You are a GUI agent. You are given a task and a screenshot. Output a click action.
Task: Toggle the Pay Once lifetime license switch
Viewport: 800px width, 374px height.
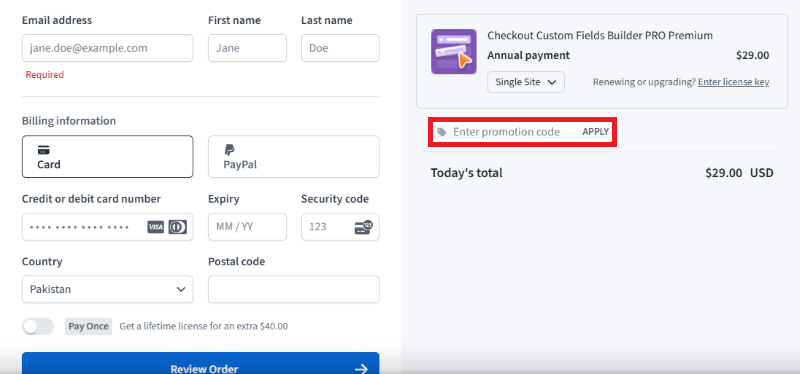38,327
